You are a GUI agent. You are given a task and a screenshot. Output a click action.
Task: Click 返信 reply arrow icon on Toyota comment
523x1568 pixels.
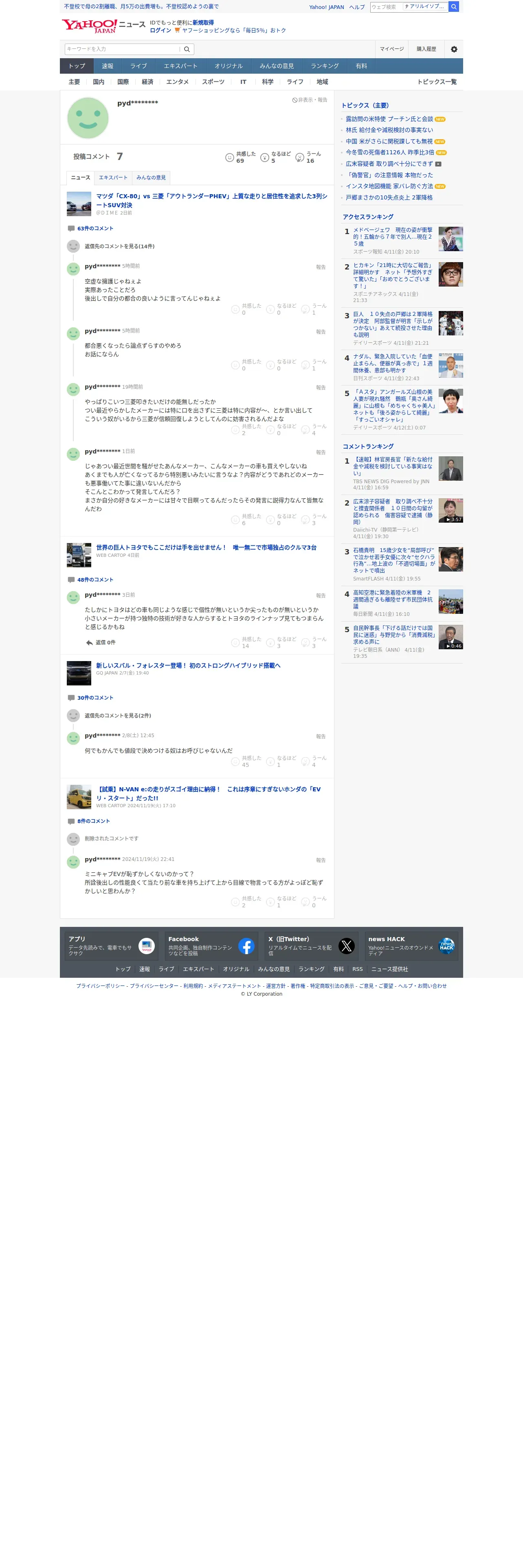[90, 643]
